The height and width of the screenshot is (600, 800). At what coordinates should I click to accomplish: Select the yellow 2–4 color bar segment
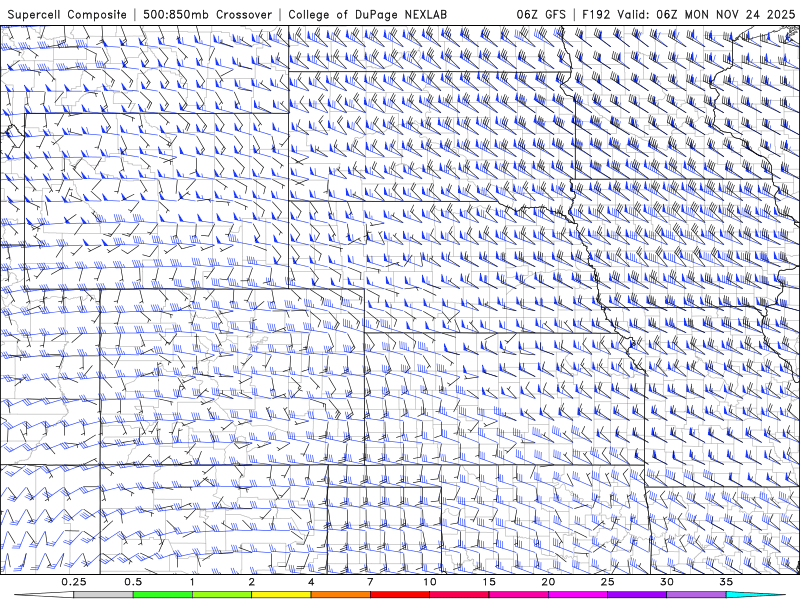tap(281, 595)
